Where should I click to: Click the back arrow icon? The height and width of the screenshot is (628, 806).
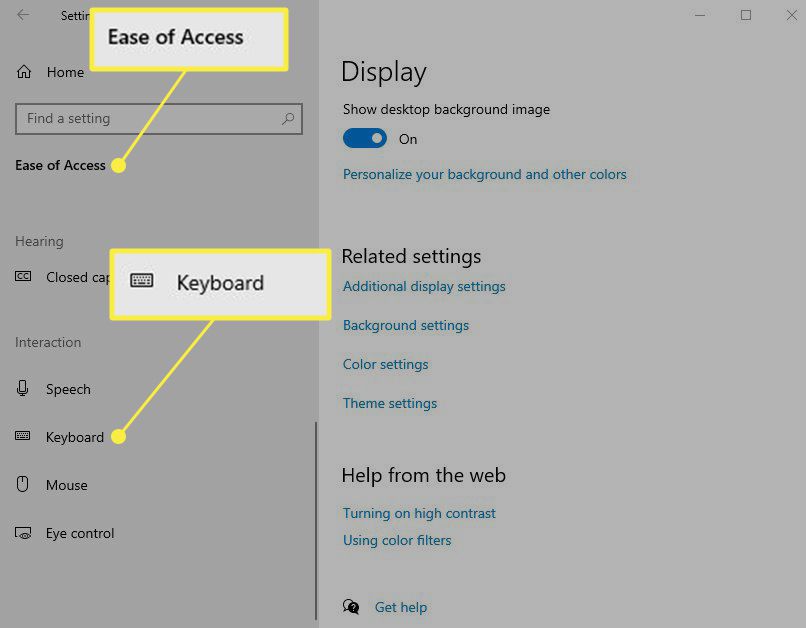[23, 15]
